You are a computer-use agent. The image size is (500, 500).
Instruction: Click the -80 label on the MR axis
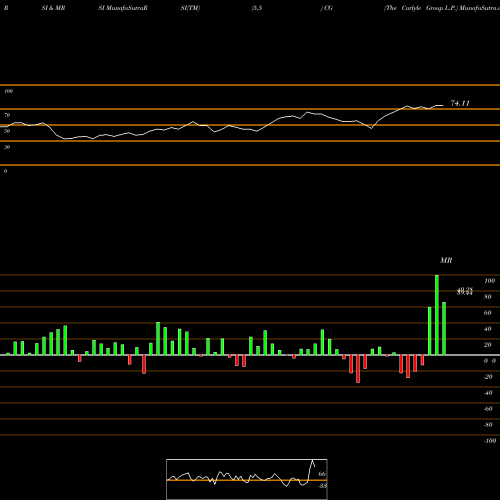(488, 425)
